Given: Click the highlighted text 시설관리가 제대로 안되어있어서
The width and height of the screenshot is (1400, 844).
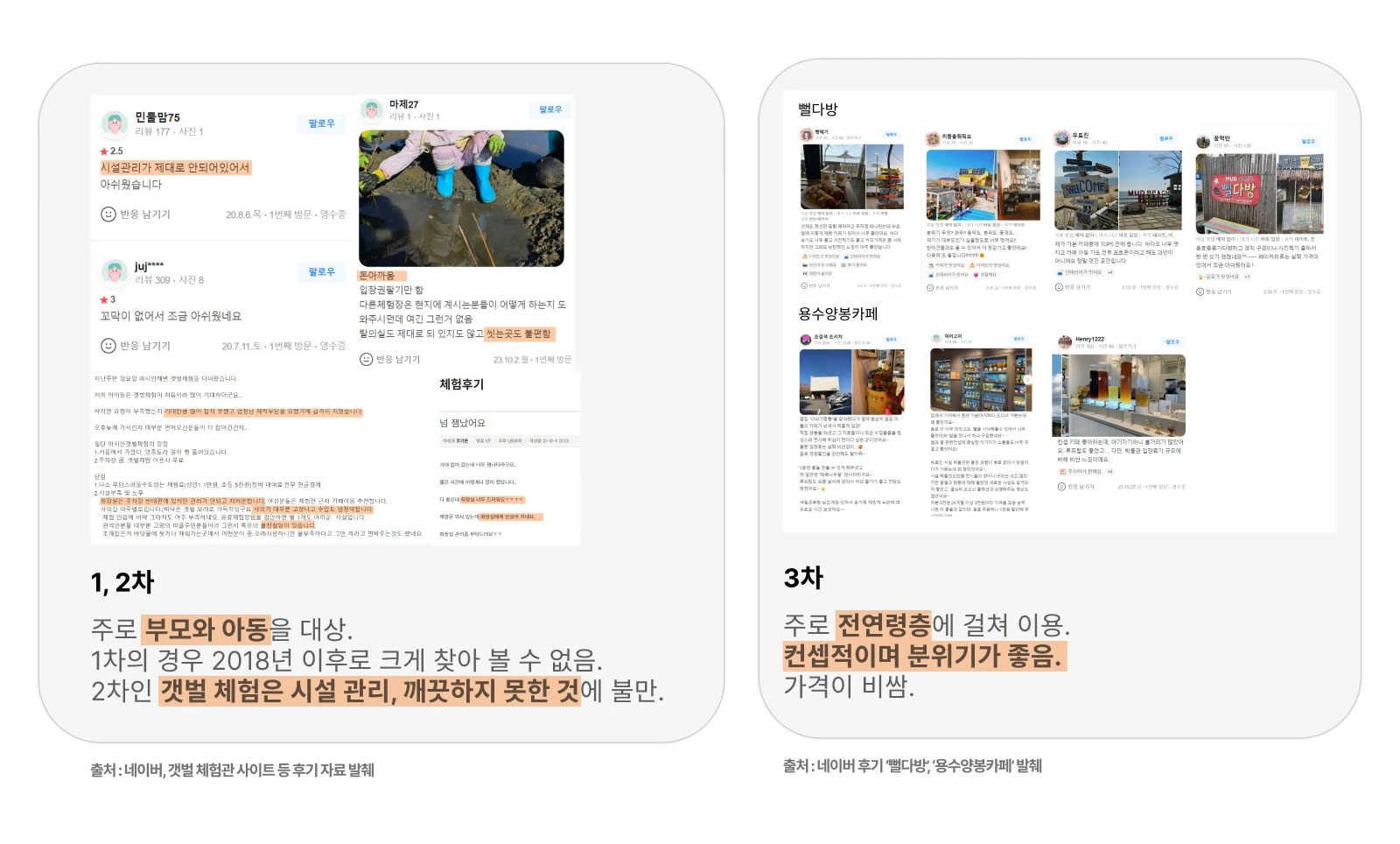Looking at the screenshot, I should coord(176,167).
